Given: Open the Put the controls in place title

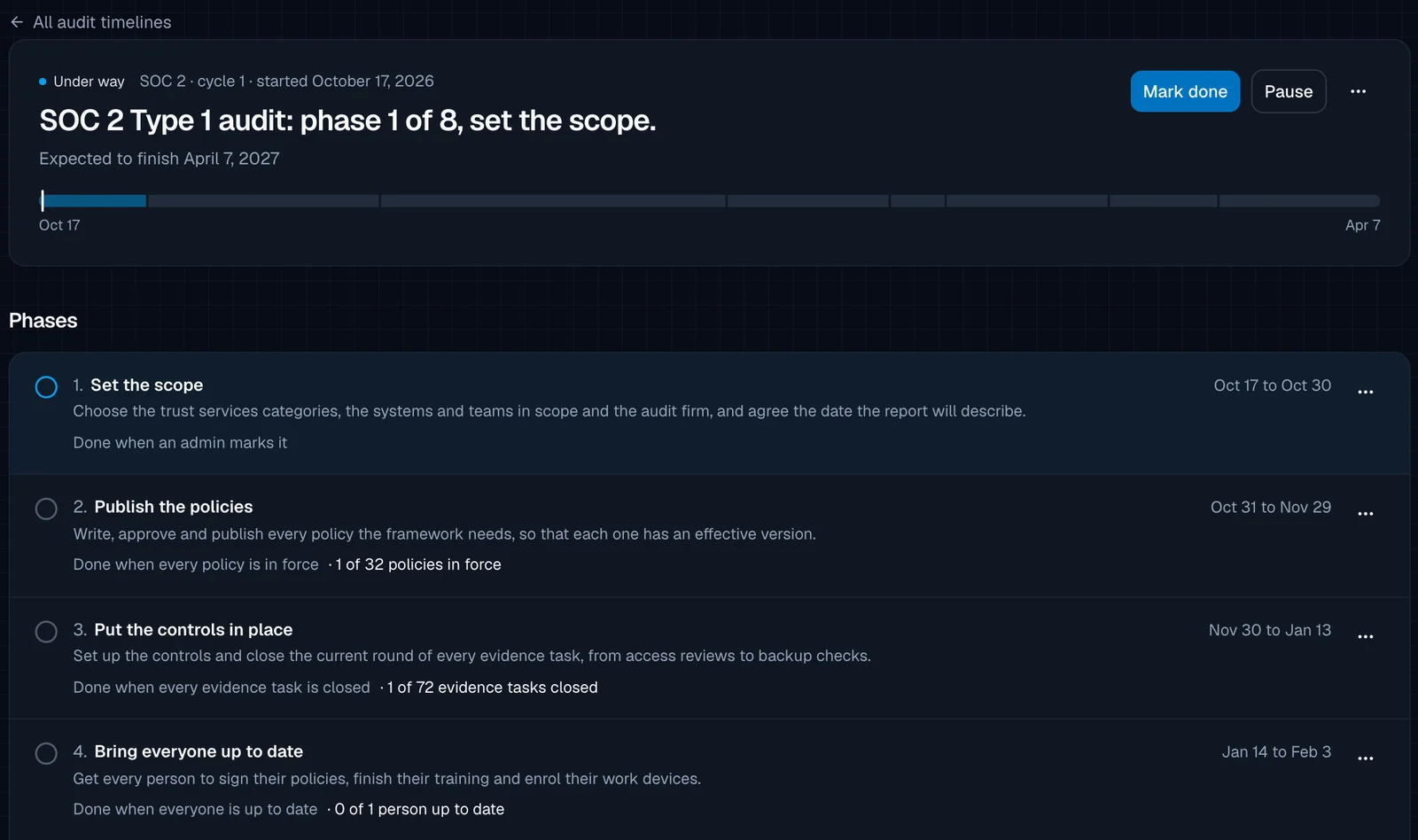Looking at the screenshot, I should point(193,630).
